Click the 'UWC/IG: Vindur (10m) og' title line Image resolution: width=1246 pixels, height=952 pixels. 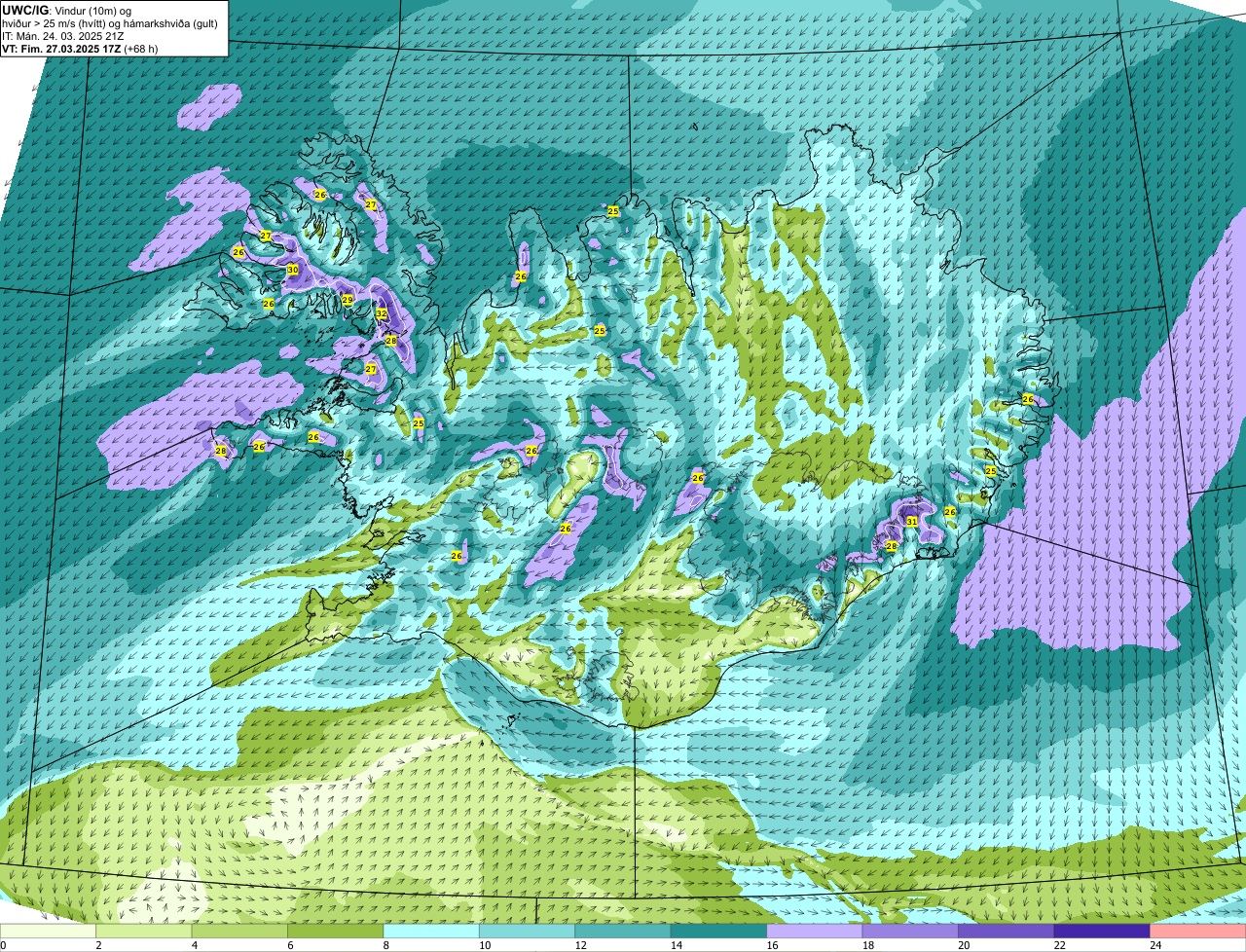[x=68, y=10]
